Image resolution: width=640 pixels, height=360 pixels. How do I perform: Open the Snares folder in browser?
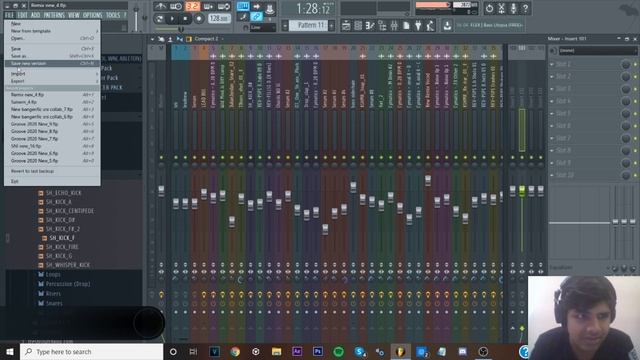(54, 303)
